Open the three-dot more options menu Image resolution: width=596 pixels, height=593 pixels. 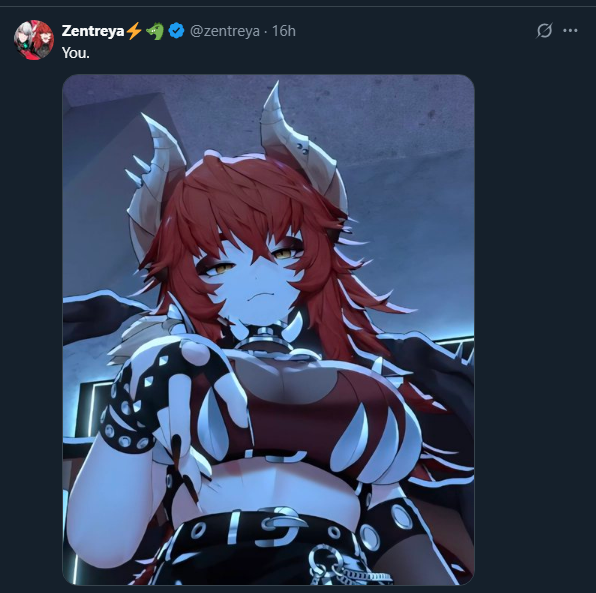click(x=570, y=31)
